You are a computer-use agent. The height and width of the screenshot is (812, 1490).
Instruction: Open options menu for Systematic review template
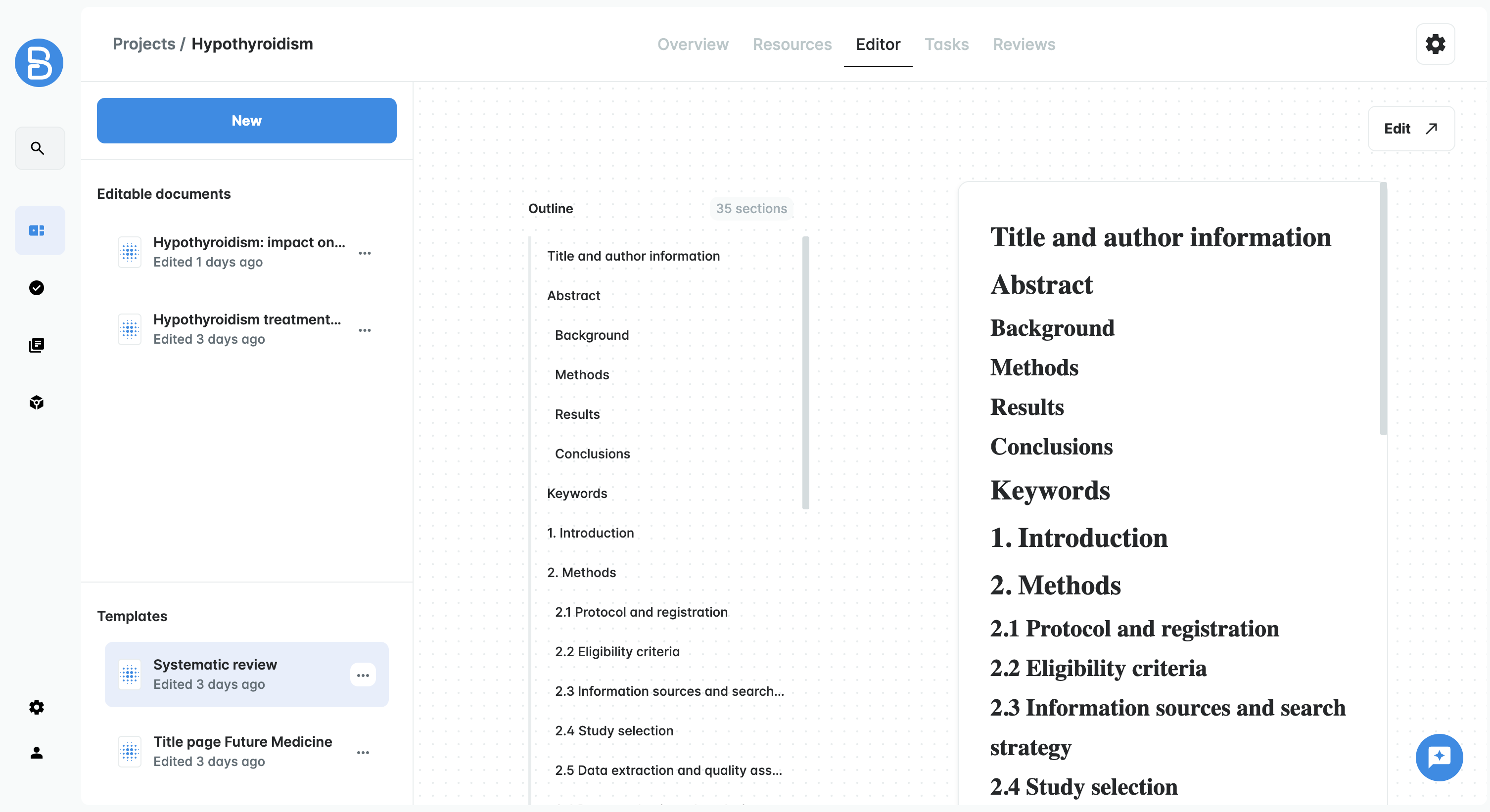363,675
